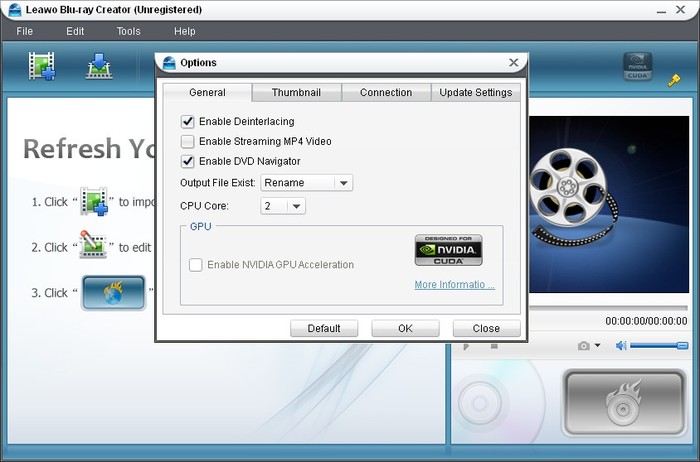Image resolution: width=700 pixels, height=462 pixels.
Task: Mute audio using the speaker icon
Action: point(621,346)
